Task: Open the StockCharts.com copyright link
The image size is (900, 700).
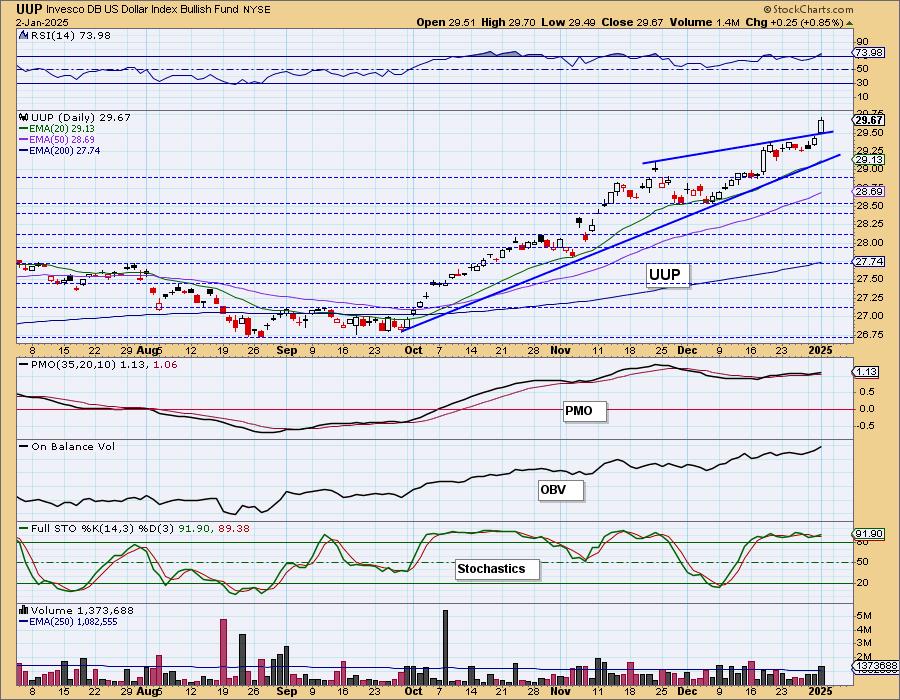Action: pos(808,9)
